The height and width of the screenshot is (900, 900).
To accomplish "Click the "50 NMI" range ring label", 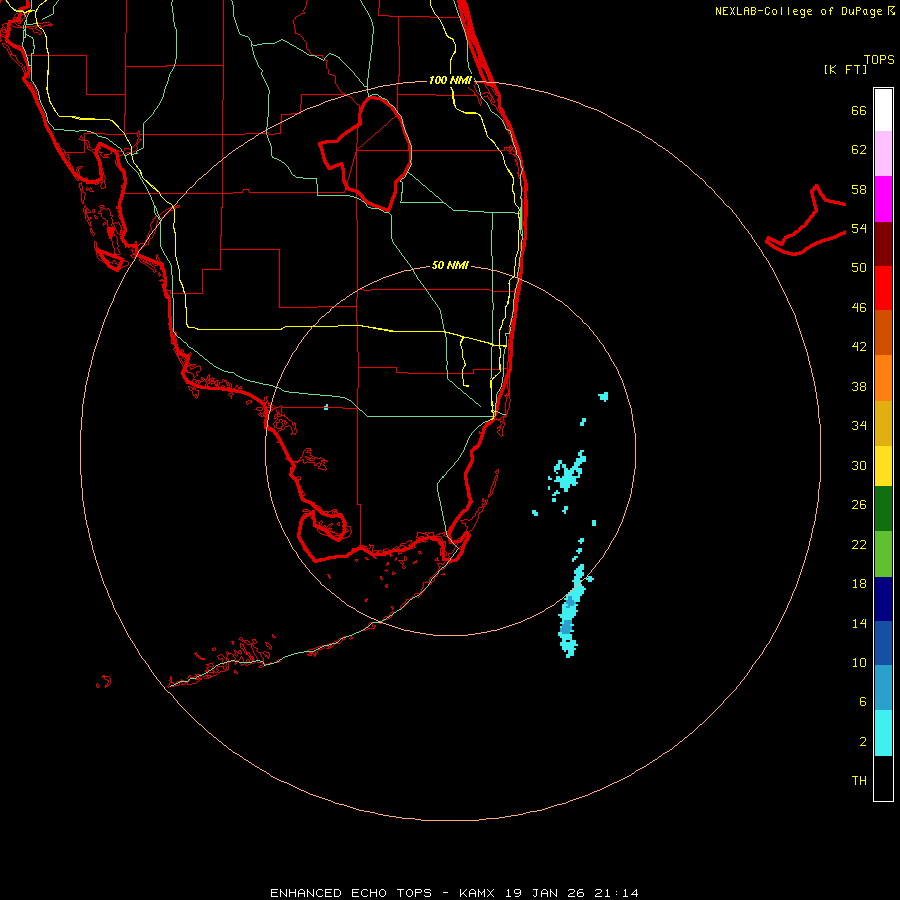I will click(x=450, y=265).
